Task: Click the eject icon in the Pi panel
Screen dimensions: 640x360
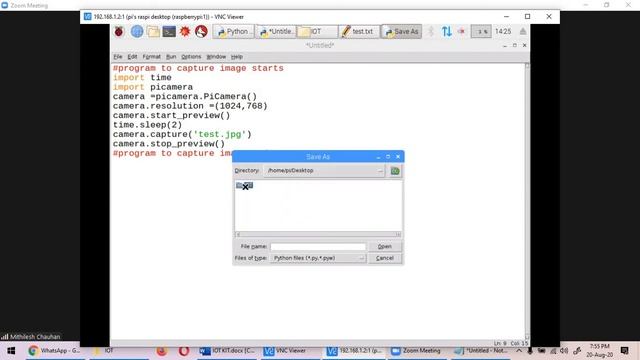Action: (x=523, y=31)
